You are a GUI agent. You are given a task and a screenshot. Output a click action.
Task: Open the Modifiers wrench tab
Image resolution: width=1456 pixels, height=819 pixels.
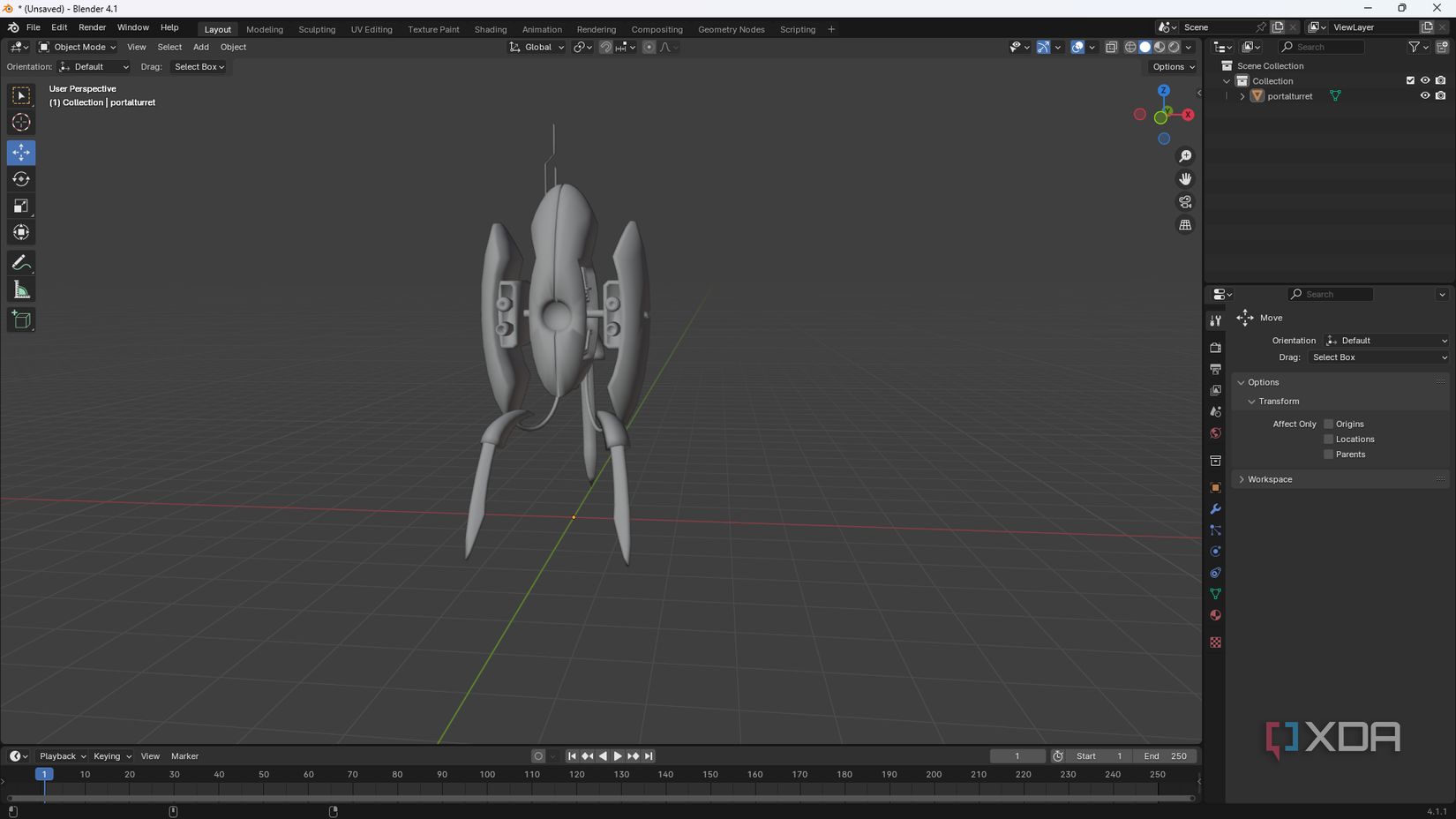(x=1215, y=509)
